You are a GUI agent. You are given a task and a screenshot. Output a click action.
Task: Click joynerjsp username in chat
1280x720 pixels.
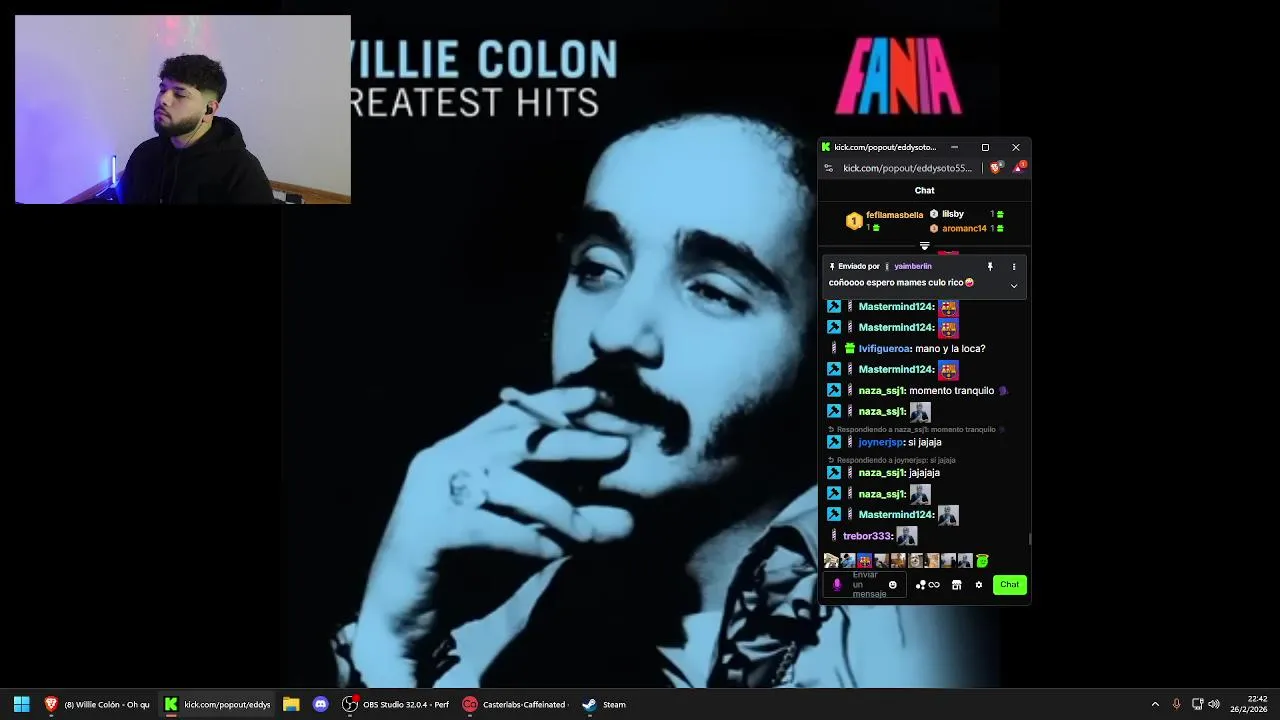880,442
